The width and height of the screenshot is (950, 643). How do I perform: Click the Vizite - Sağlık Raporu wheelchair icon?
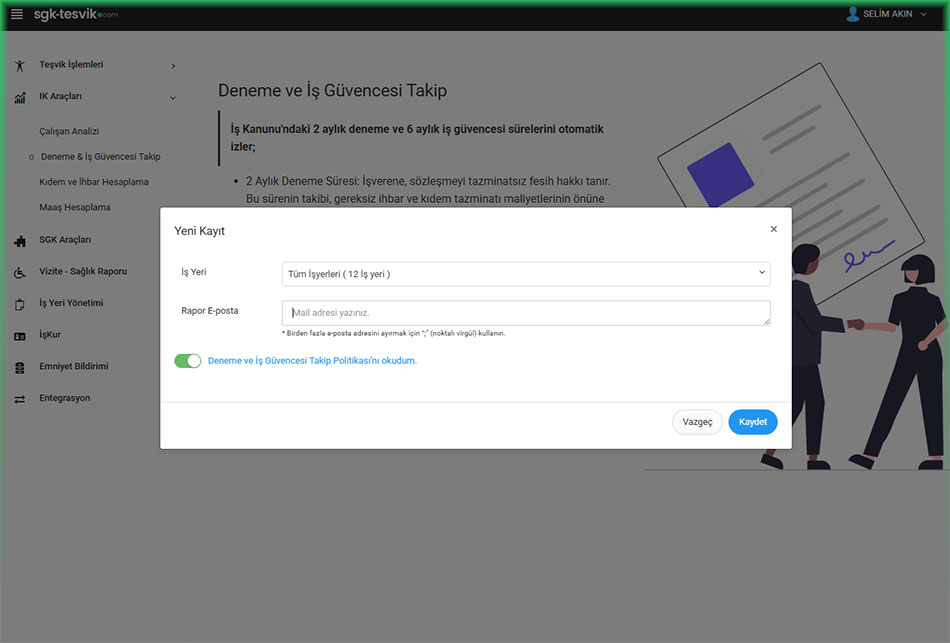[x=19, y=272]
